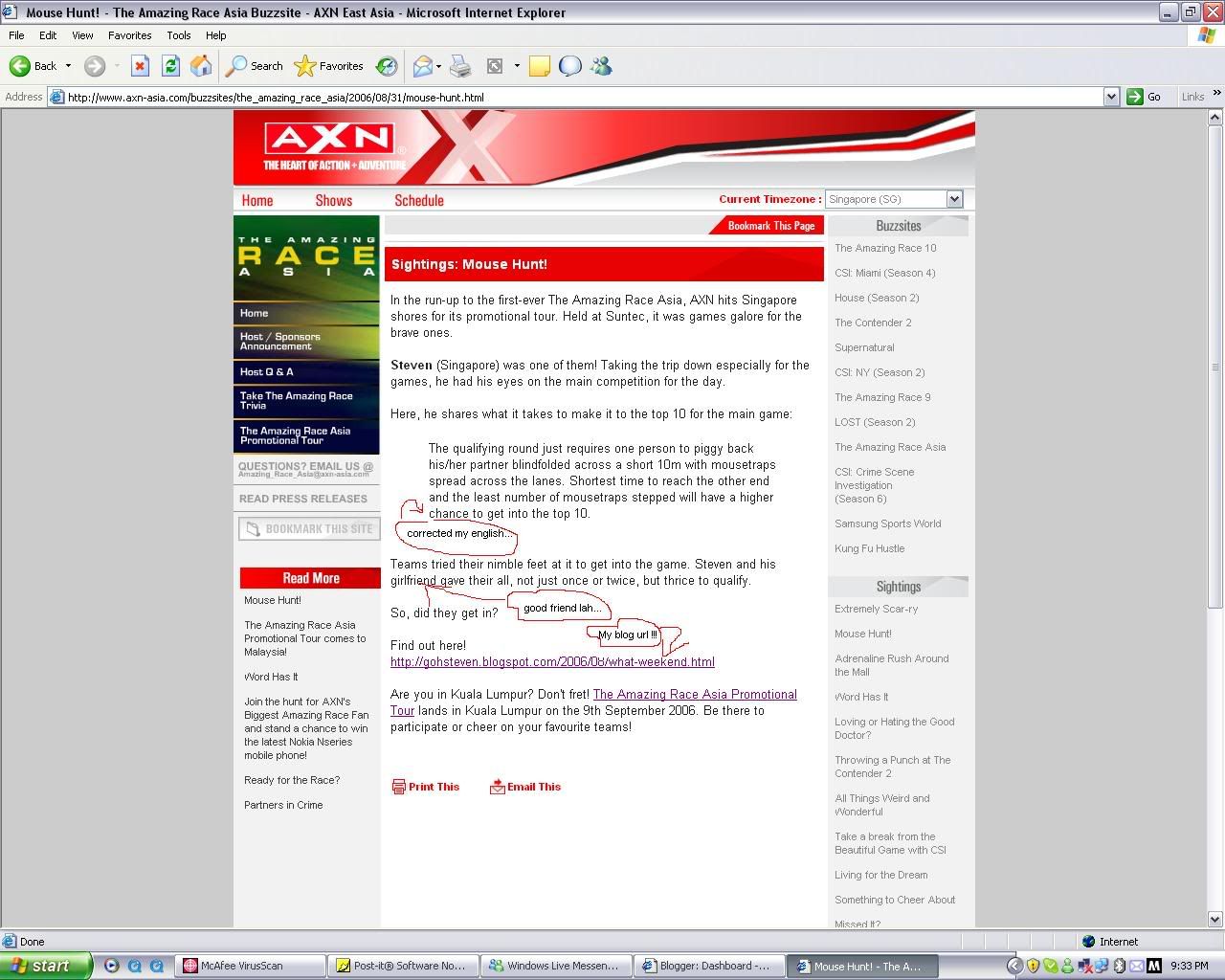Open the Current Timezone dropdown
This screenshot has height=980, width=1225.
point(893,199)
